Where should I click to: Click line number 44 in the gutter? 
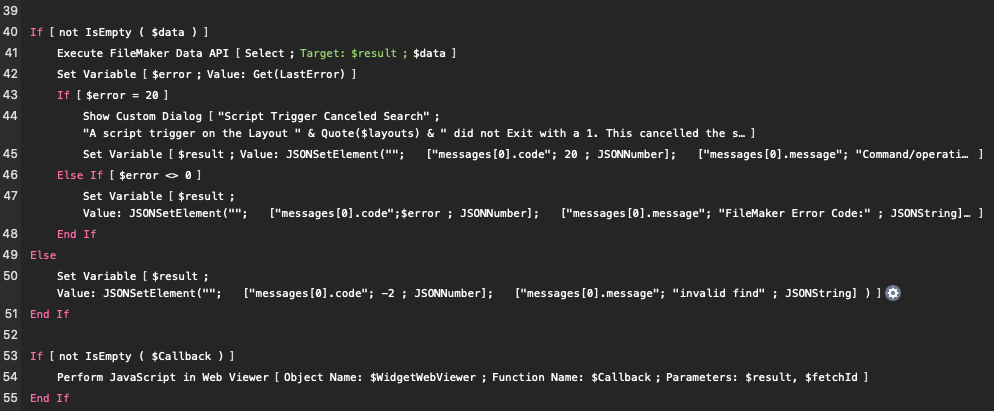click(x=10, y=116)
